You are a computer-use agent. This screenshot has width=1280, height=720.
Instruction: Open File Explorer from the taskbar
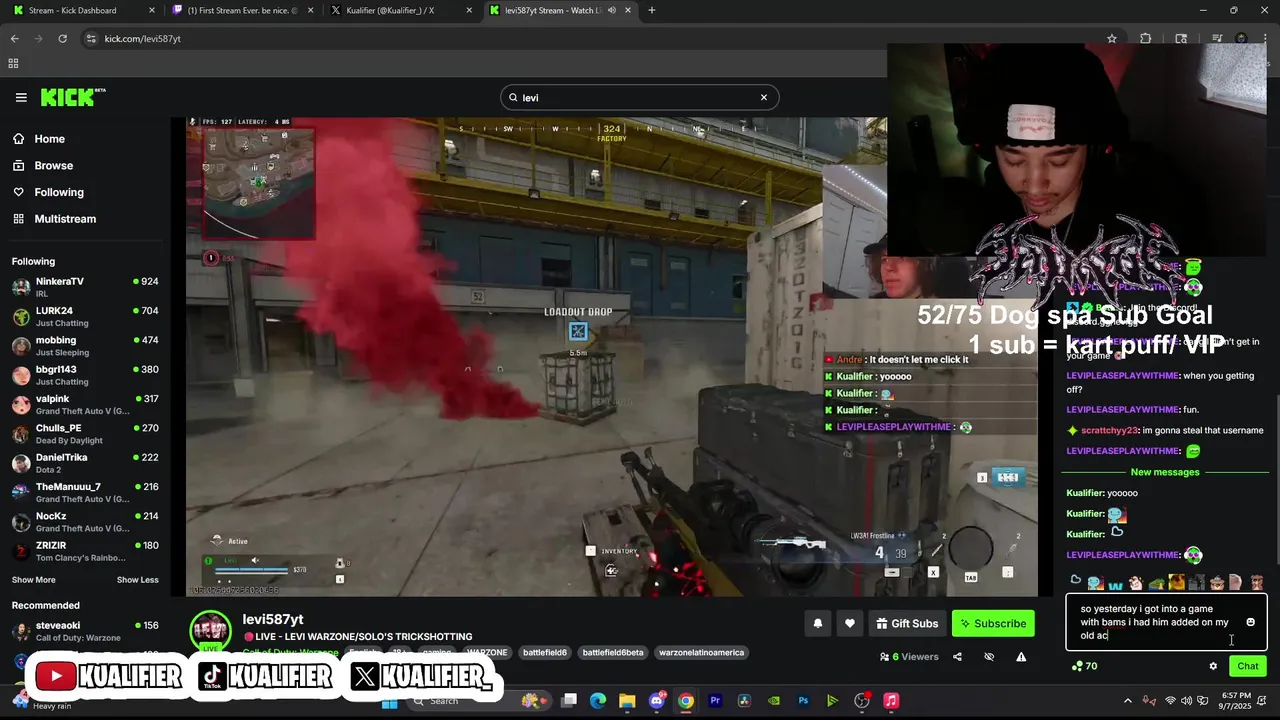pyautogui.click(x=627, y=700)
